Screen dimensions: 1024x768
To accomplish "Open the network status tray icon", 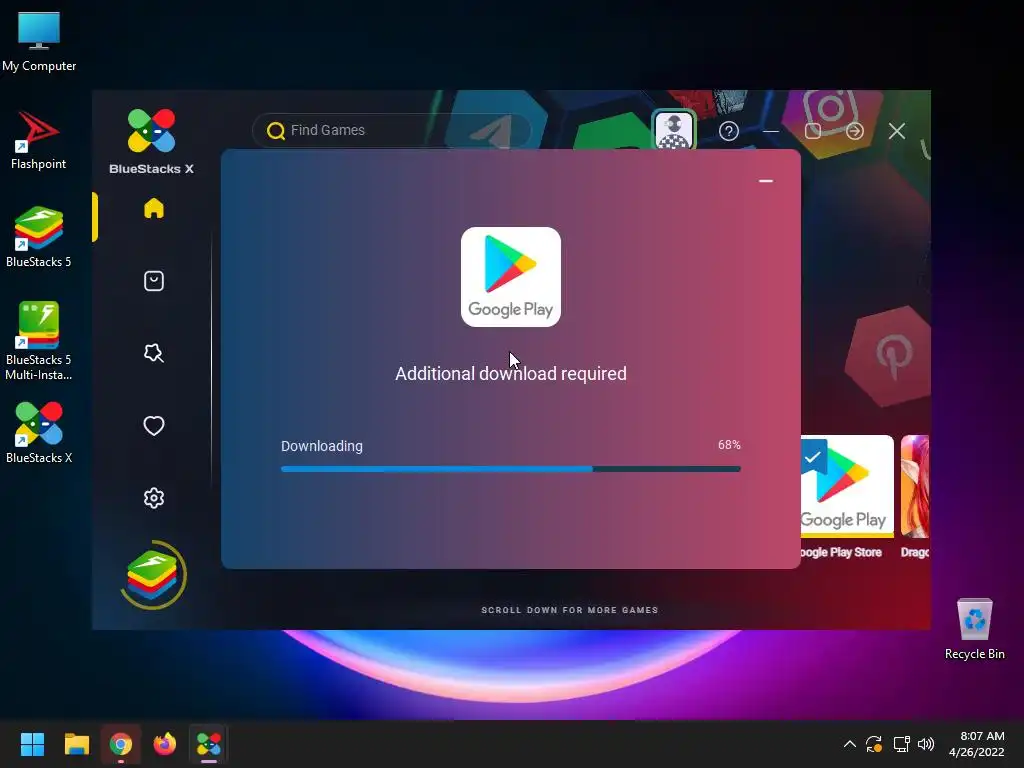I will 901,744.
